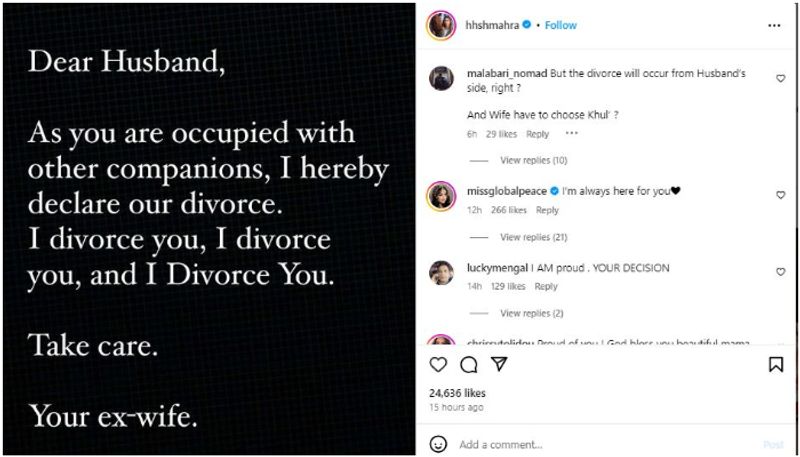This screenshot has width=800, height=457.
Task: Open comments with the speech bubble icon
Action: click(467, 365)
